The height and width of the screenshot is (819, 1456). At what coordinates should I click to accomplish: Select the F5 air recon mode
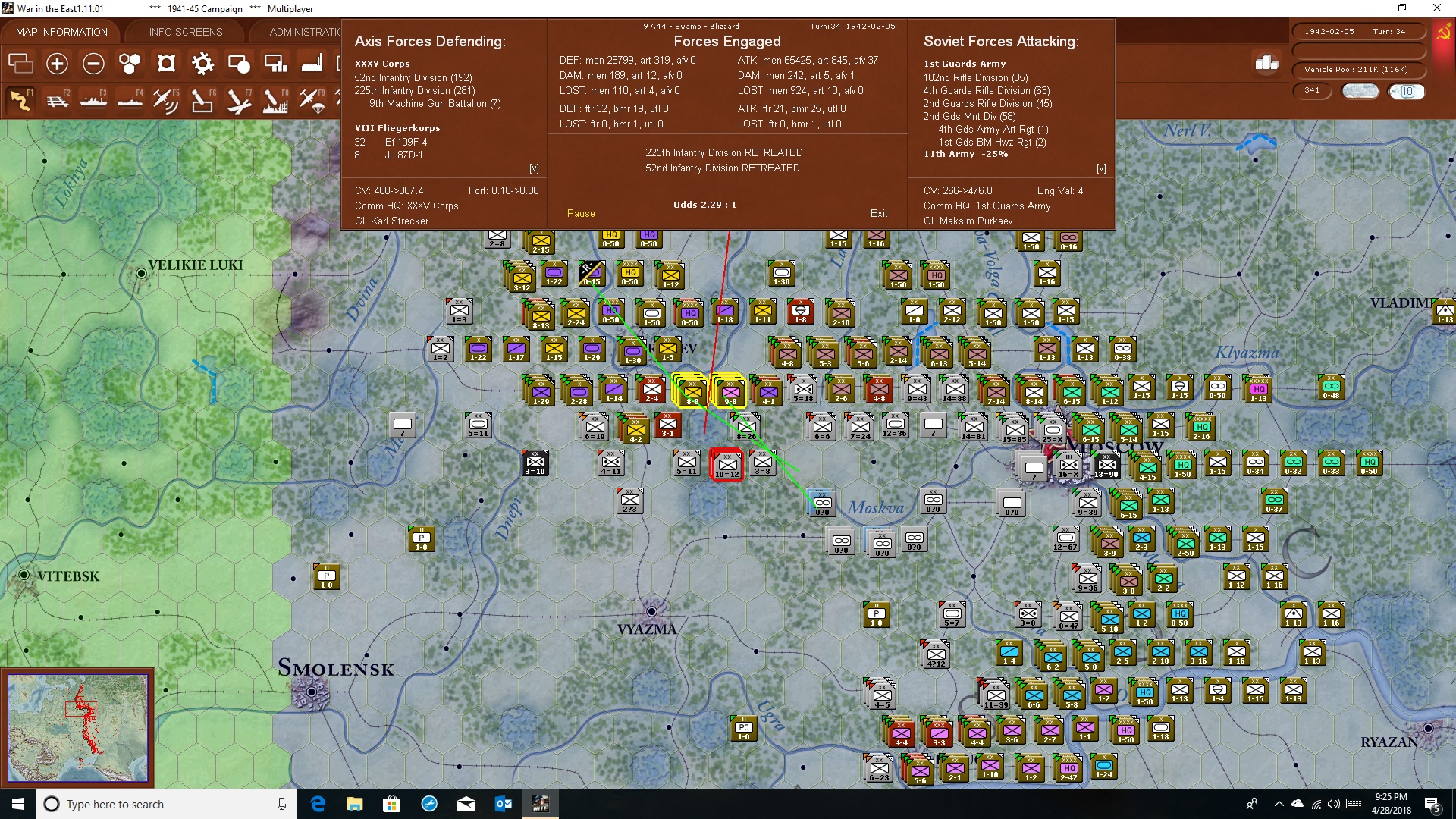[166, 100]
